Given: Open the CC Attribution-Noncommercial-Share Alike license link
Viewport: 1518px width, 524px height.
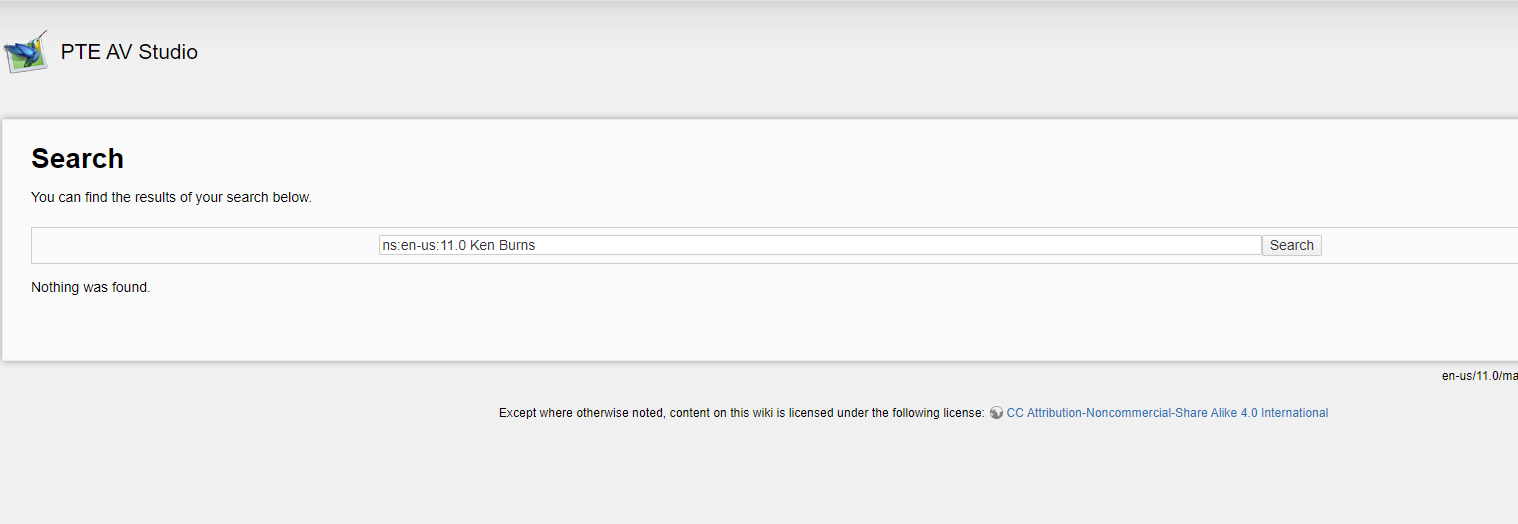Looking at the screenshot, I should click(1167, 413).
